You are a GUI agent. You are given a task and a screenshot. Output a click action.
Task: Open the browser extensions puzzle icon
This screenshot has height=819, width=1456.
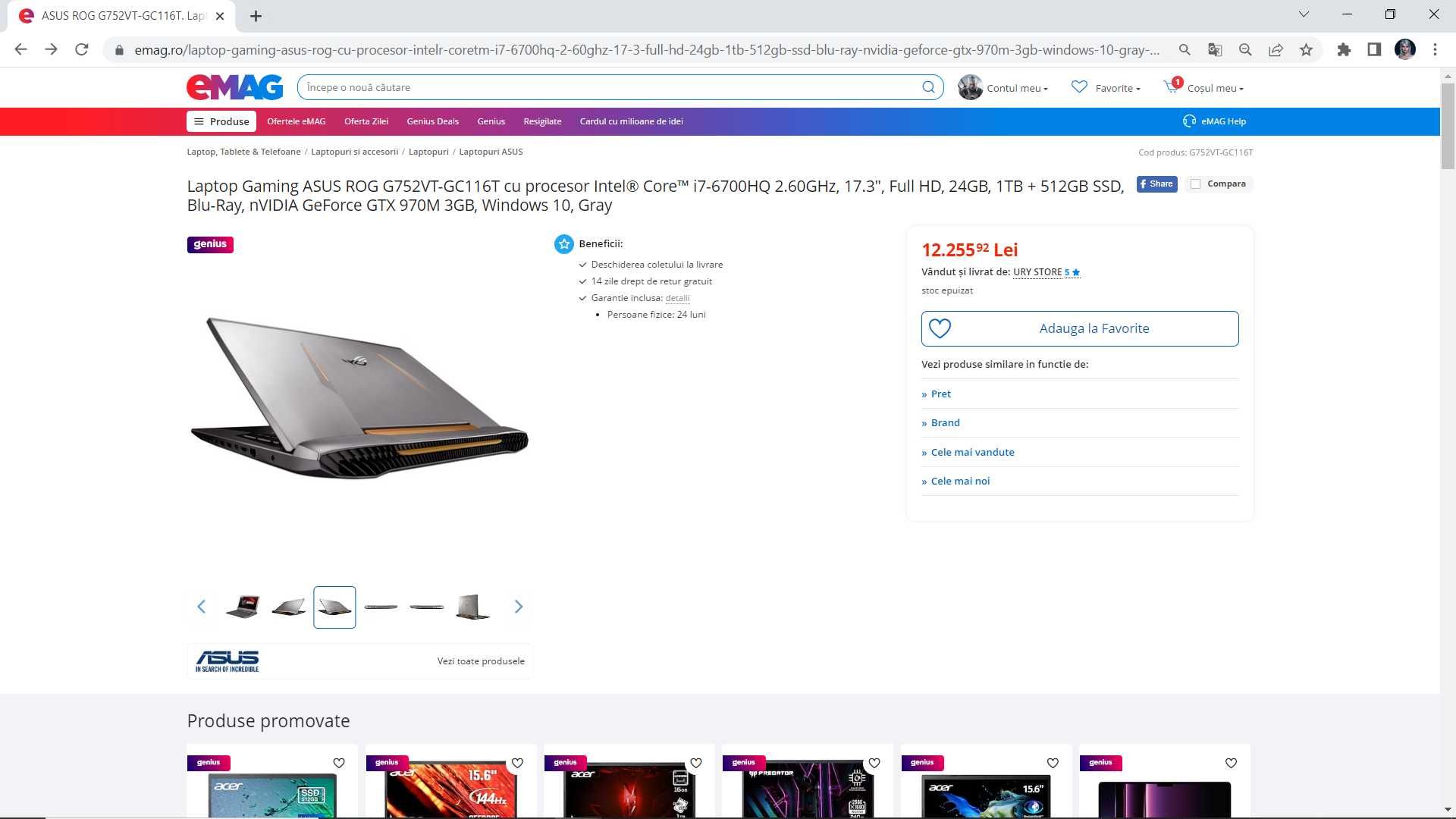(x=1344, y=50)
